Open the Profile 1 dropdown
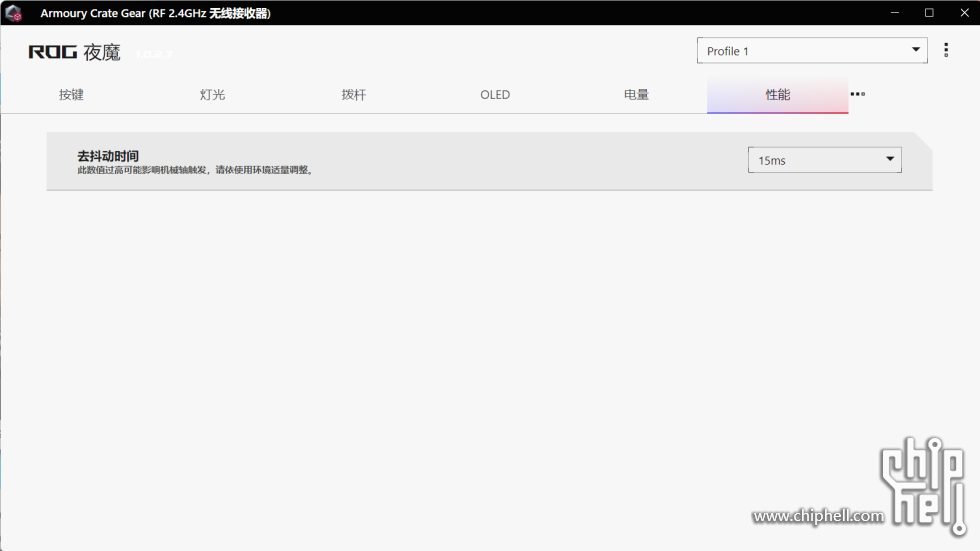 812,51
